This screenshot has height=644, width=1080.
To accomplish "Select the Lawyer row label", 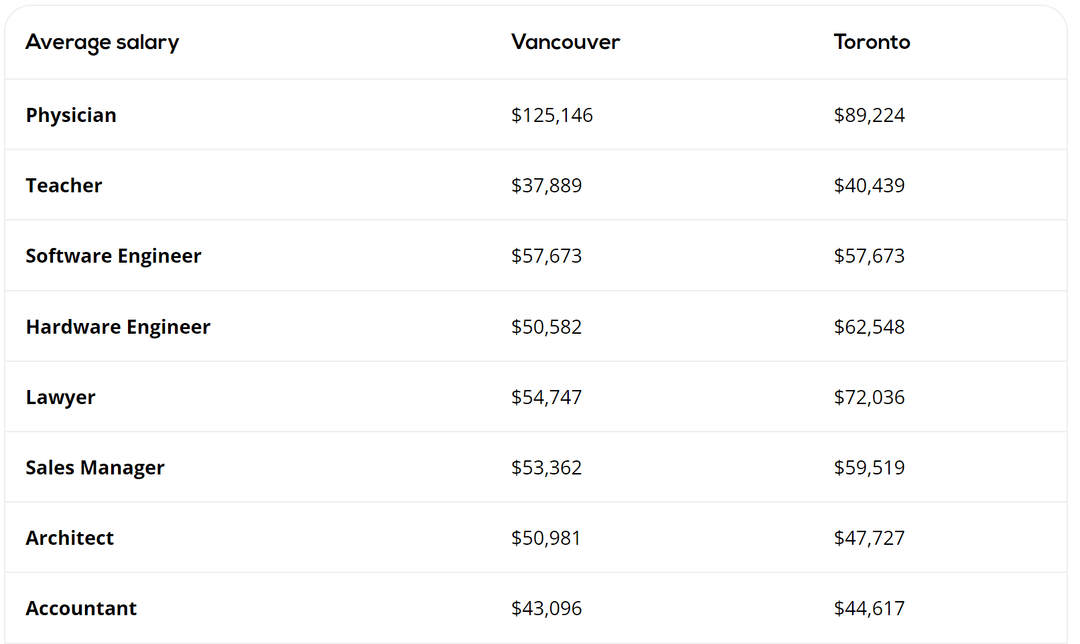I will tap(61, 397).
